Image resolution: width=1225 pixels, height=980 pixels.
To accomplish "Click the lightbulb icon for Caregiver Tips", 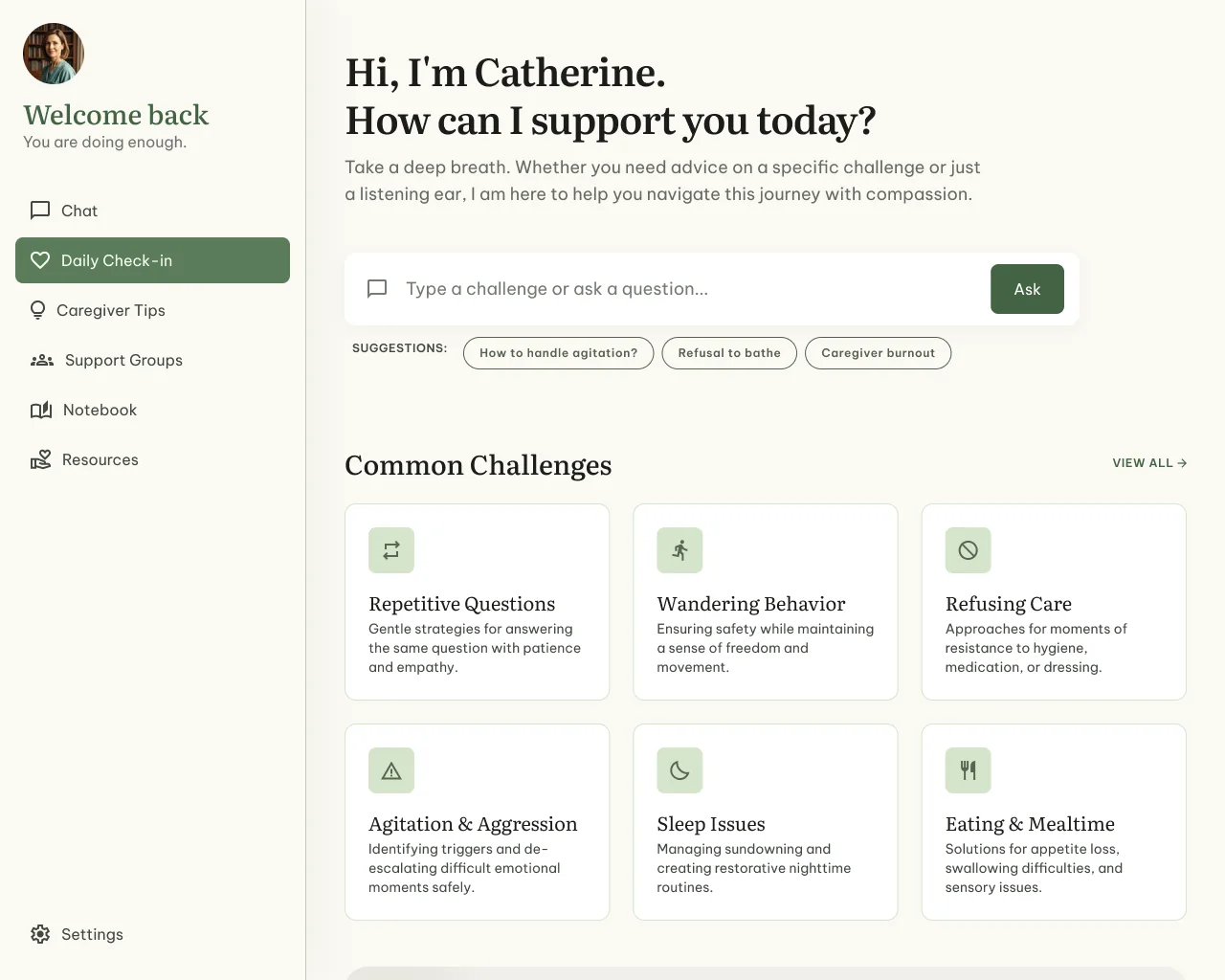I will click(x=38, y=310).
